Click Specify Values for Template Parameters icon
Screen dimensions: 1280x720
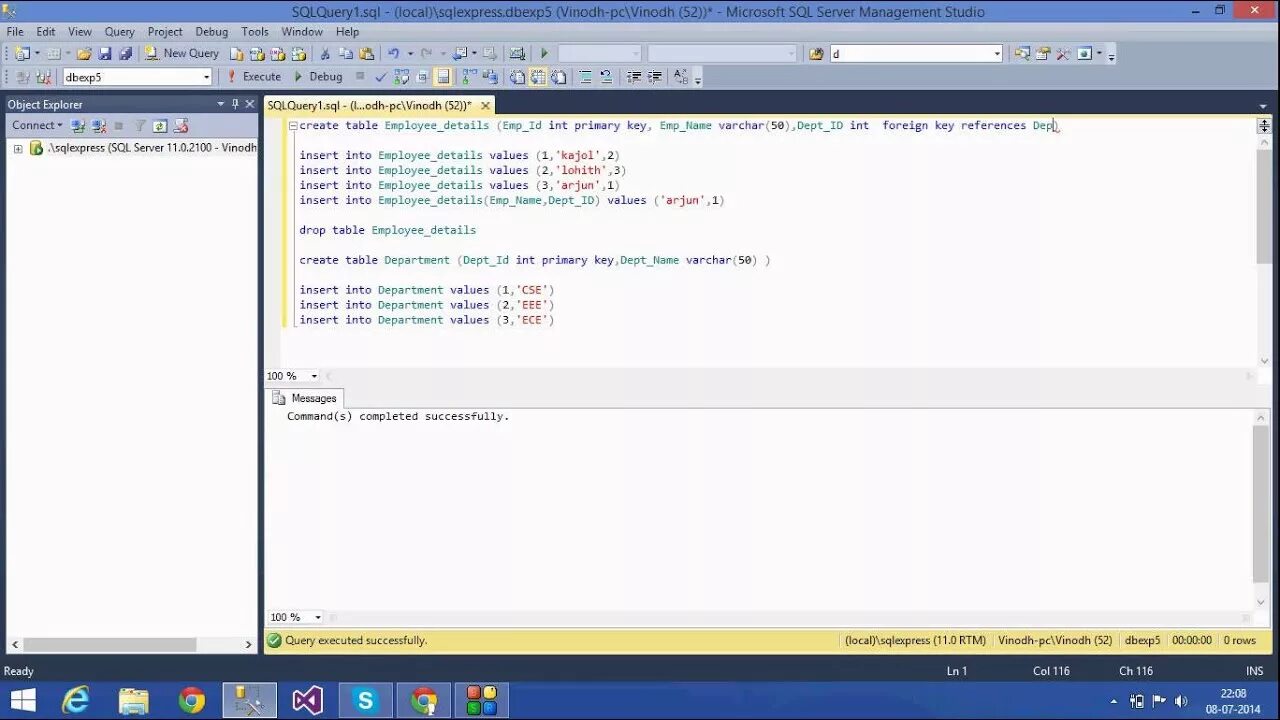pos(681,76)
